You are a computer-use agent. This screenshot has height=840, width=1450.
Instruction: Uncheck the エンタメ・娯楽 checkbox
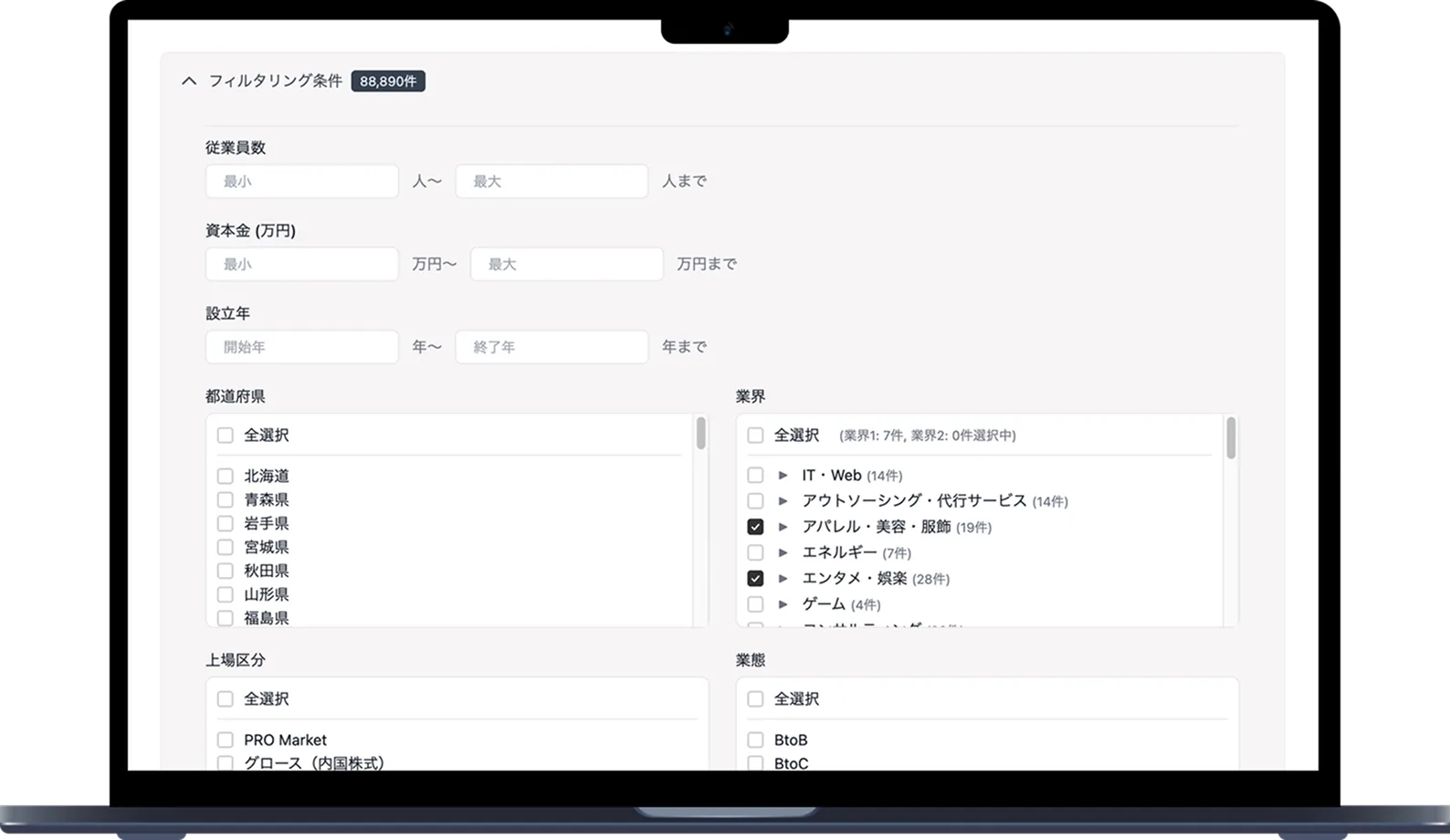[x=755, y=578]
